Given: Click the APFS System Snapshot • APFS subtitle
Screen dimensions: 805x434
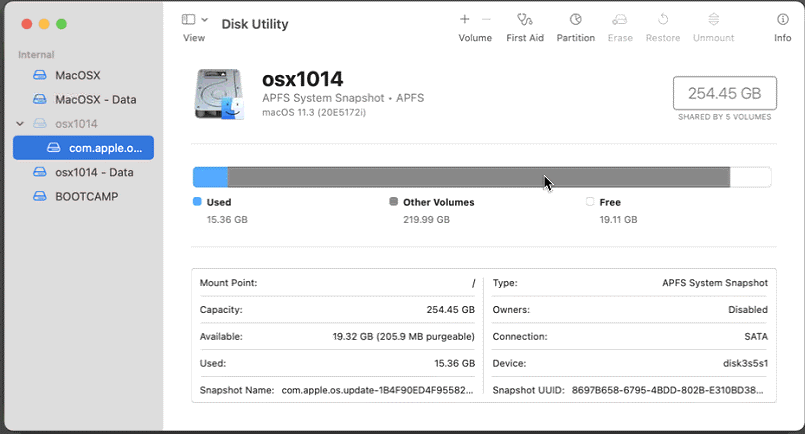Looking at the screenshot, I should [x=343, y=98].
